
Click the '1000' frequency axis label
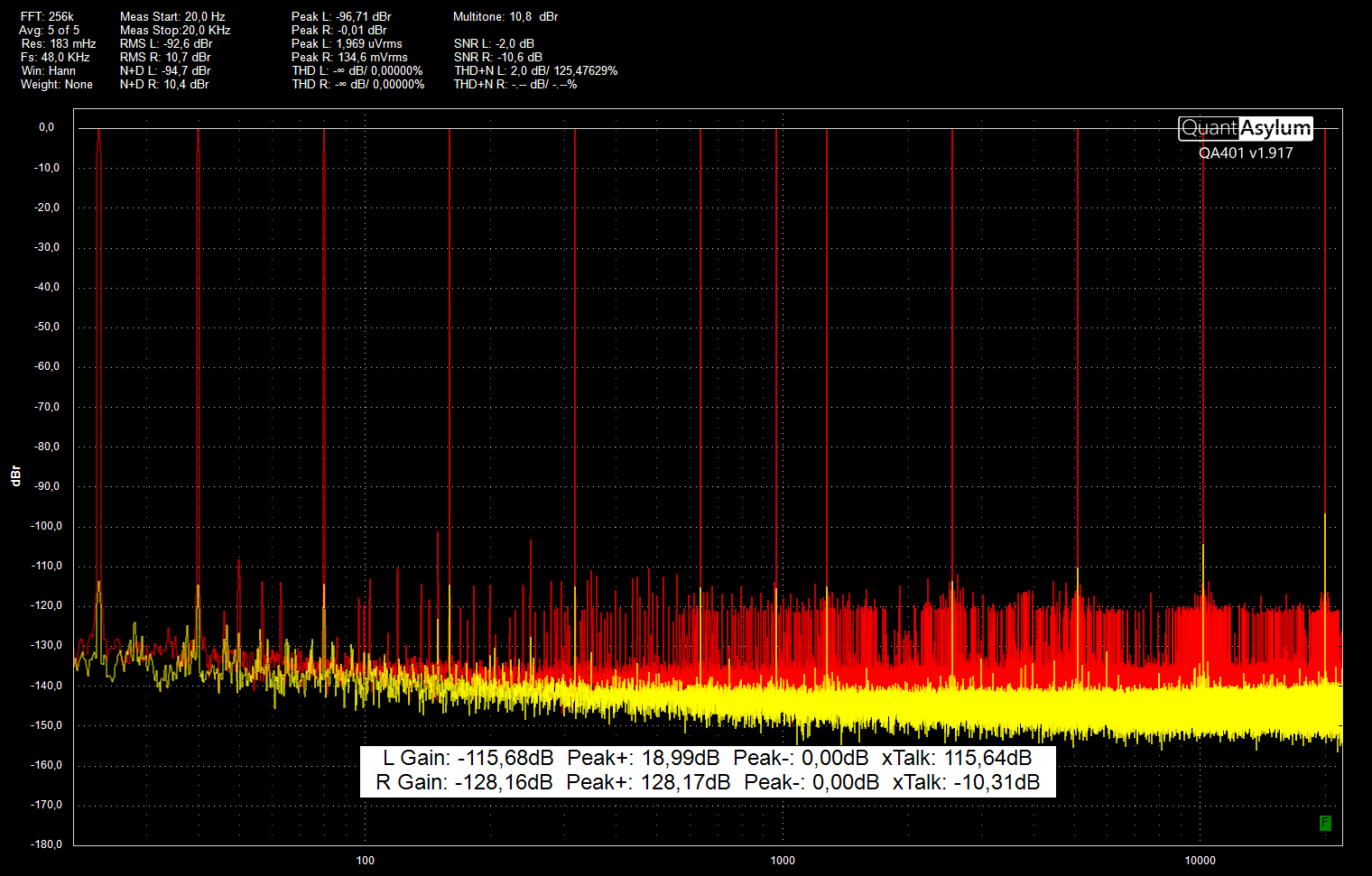[x=783, y=860]
